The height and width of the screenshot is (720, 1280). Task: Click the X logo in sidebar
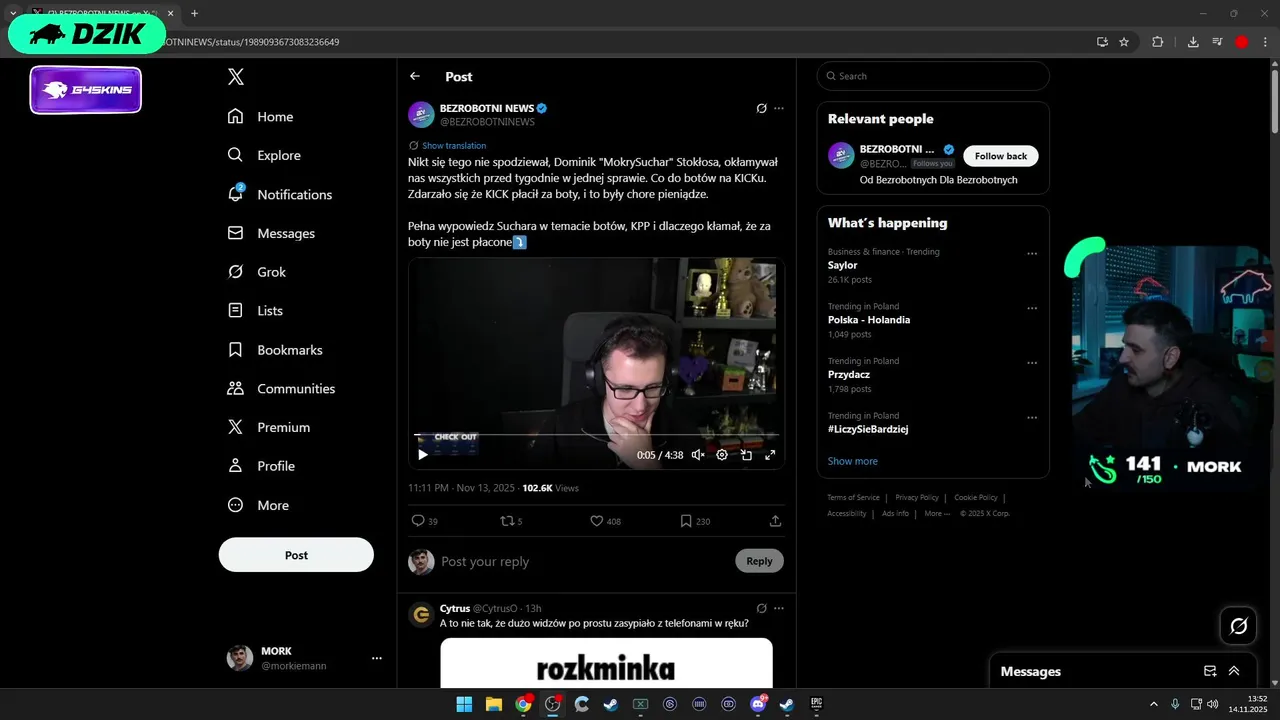235,77
